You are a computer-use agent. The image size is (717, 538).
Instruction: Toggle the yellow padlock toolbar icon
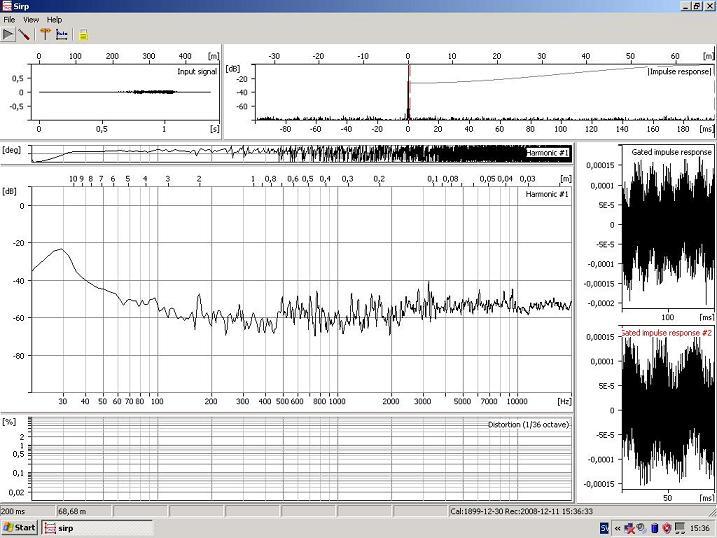[x=84, y=34]
